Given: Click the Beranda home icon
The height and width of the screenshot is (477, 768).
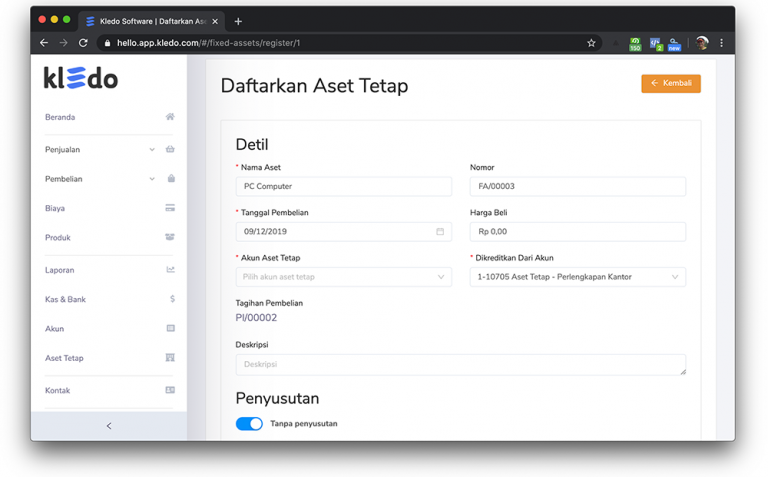Looking at the screenshot, I should [x=170, y=117].
